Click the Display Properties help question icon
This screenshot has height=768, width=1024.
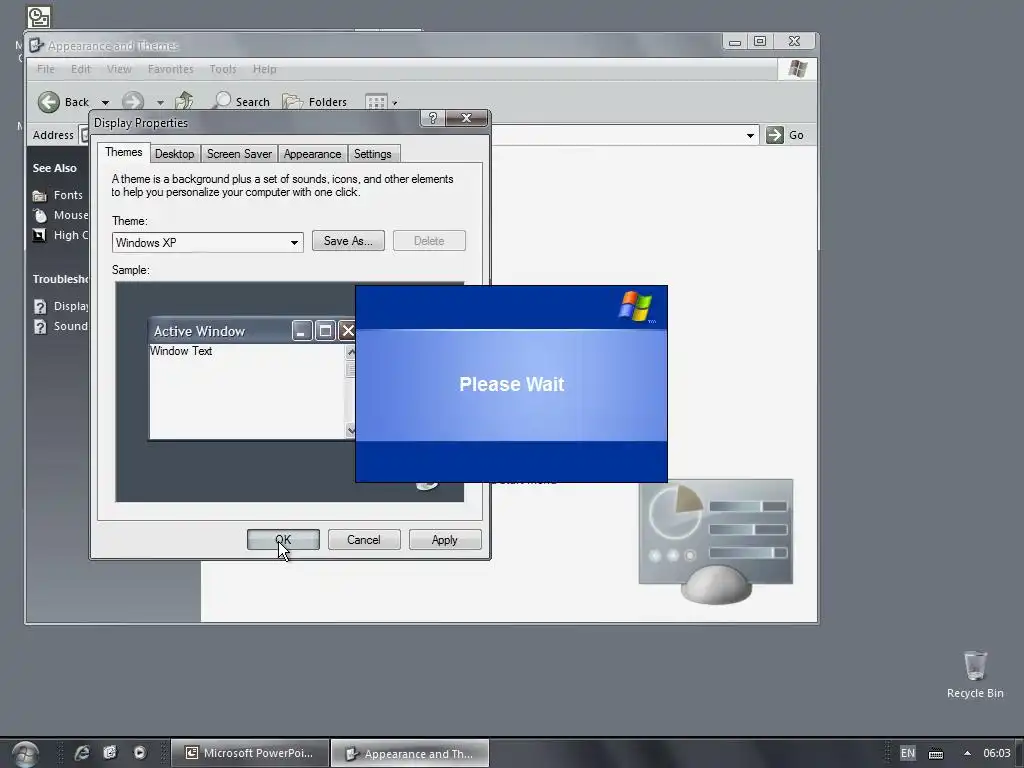coord(432,118)
